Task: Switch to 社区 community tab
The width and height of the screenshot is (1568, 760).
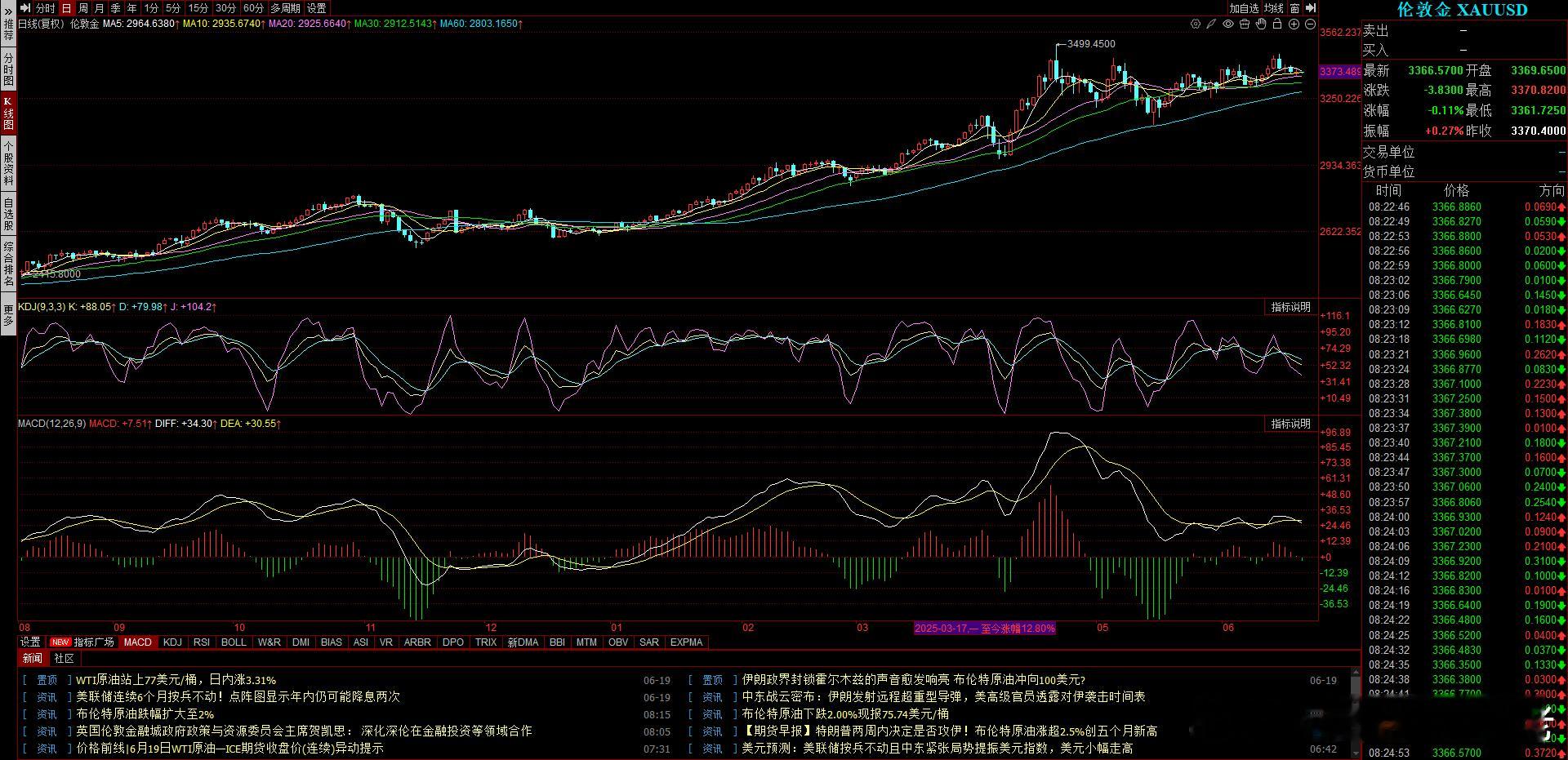Action: click(64, 658)
